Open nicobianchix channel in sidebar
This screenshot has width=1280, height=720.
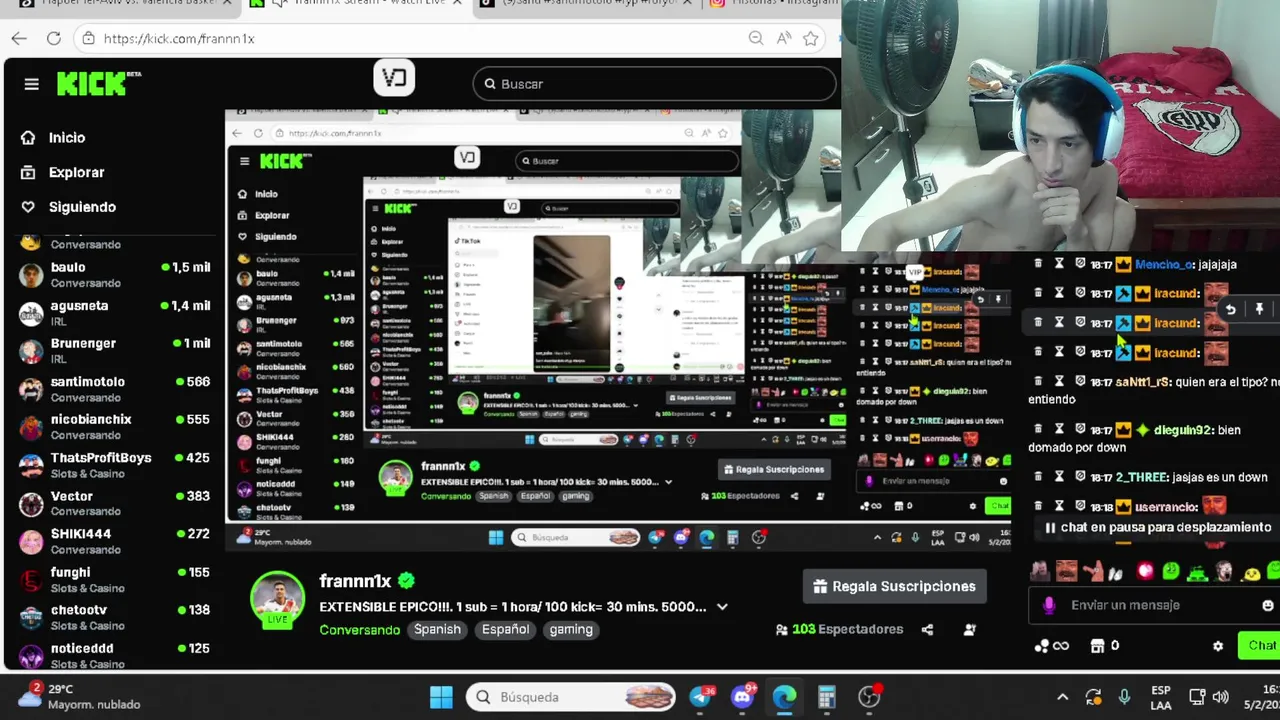click(x=115, y=427)
